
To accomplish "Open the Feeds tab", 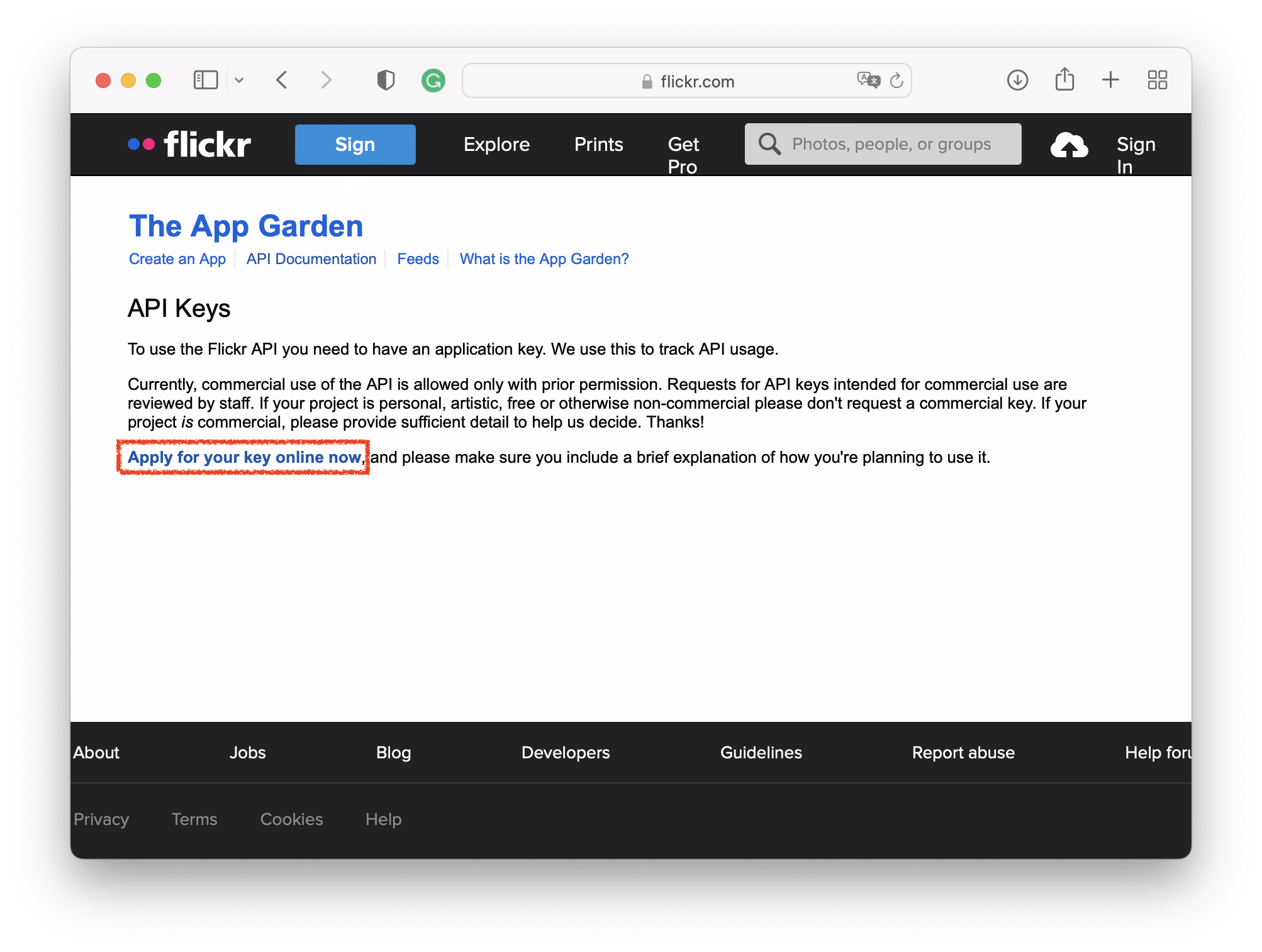I will point(418,259).
